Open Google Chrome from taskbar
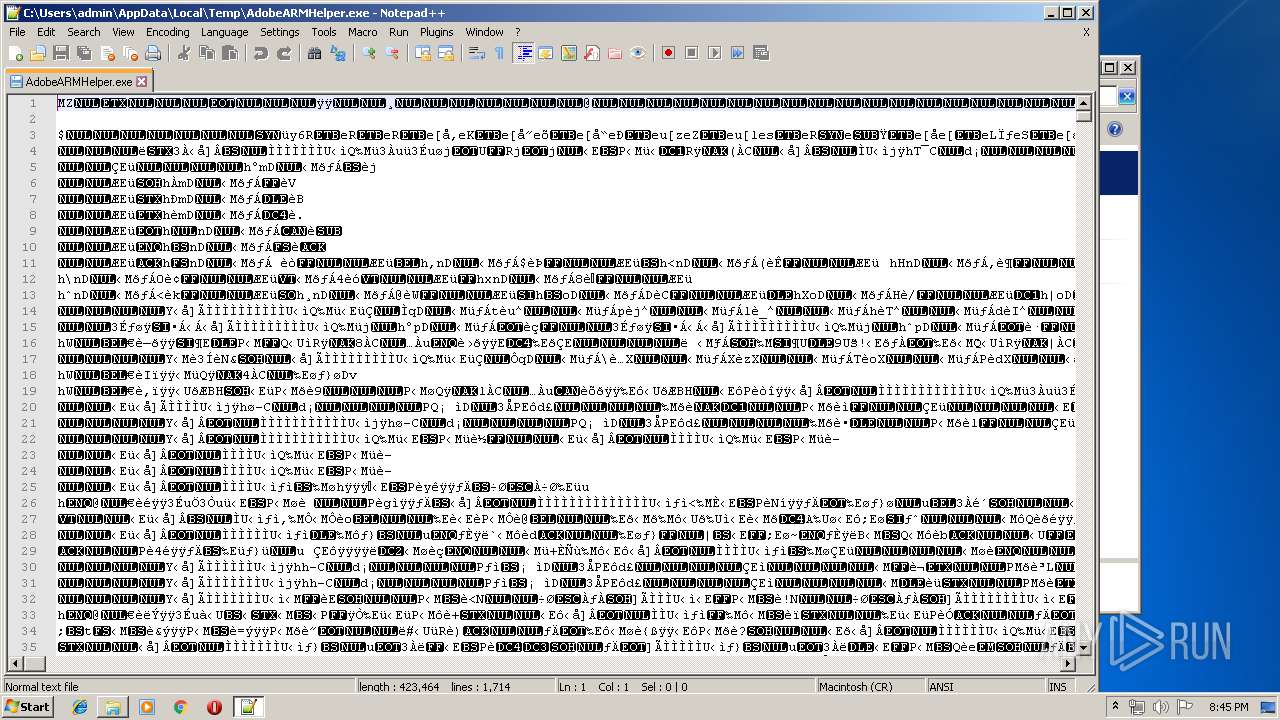The height and width of the screenshot is (720, 1280). pyautogui.click(x=180, y=707)
